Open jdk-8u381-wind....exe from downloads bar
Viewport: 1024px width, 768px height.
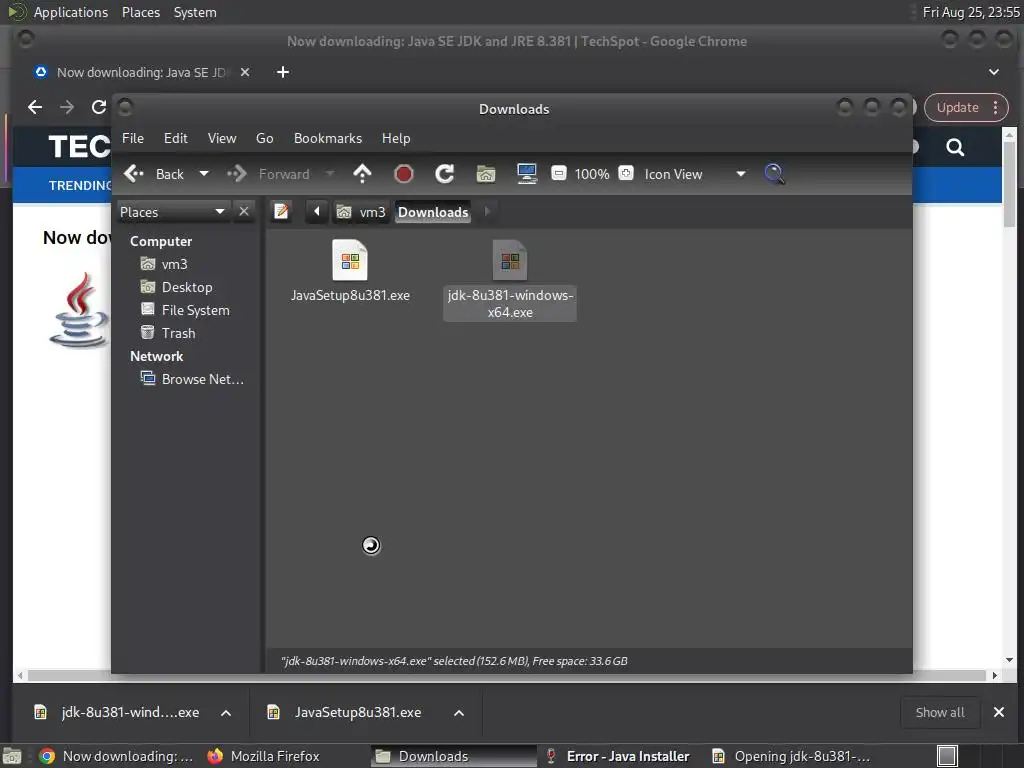click(118, 712)
